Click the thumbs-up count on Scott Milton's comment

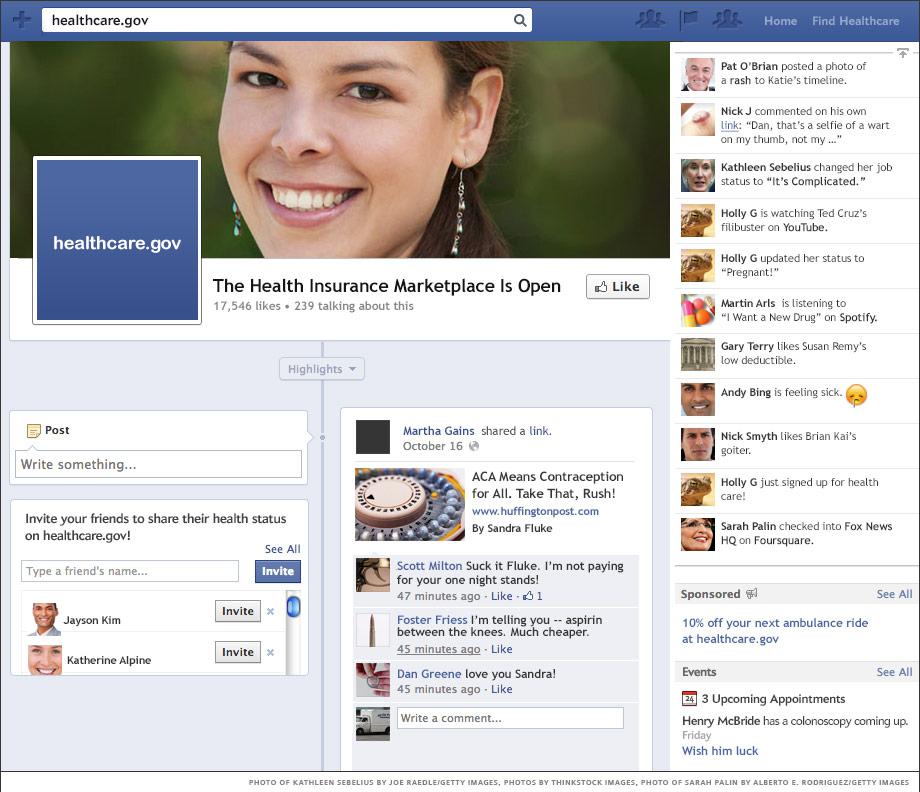point(533,596)
